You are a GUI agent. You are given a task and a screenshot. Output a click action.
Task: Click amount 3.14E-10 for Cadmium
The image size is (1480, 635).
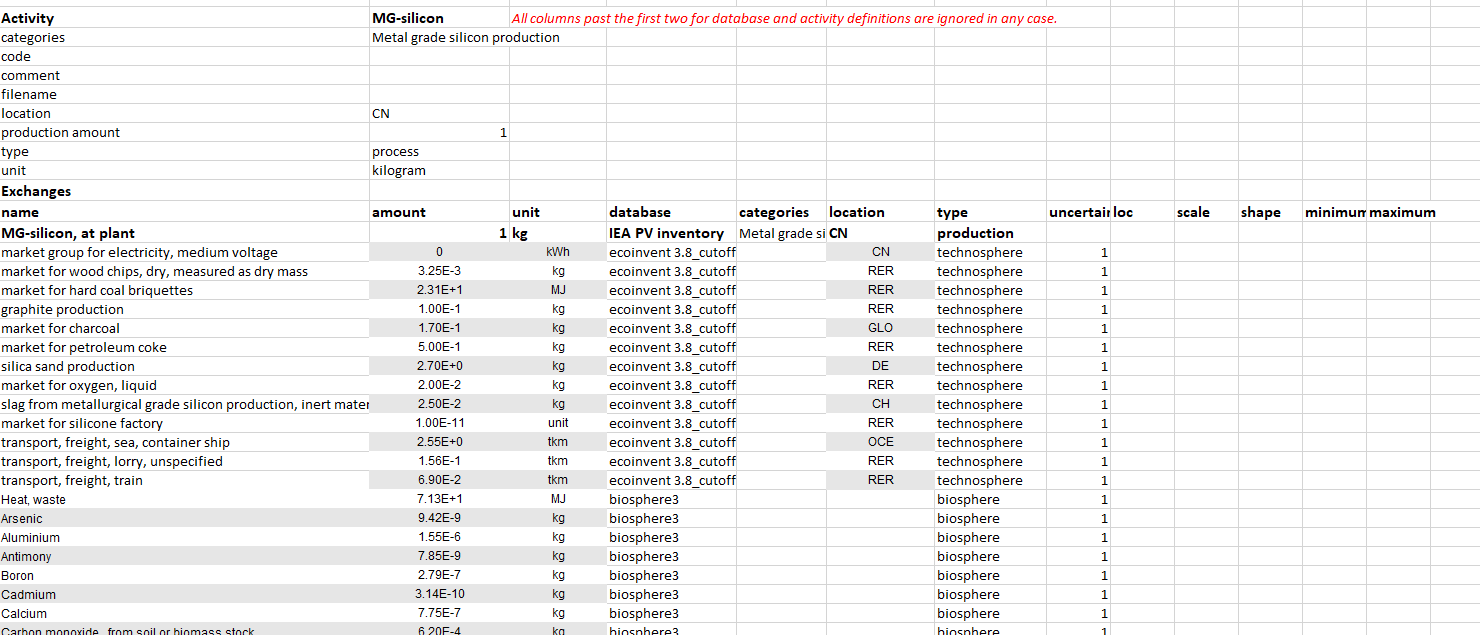click(439, 594)
